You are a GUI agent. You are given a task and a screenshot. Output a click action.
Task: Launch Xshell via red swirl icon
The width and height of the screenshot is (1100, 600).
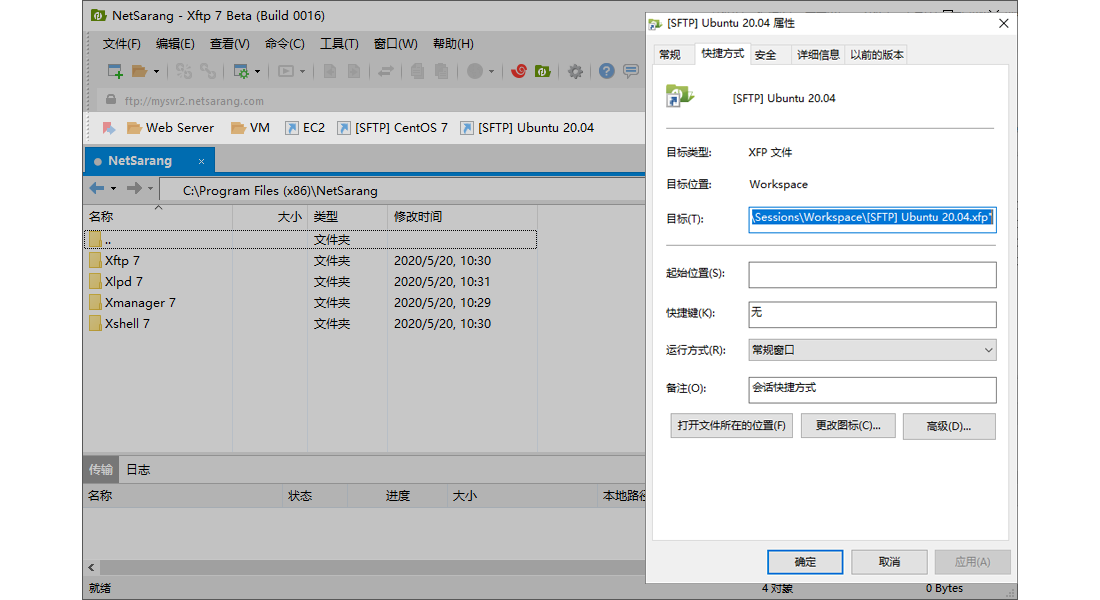(519, 71)
